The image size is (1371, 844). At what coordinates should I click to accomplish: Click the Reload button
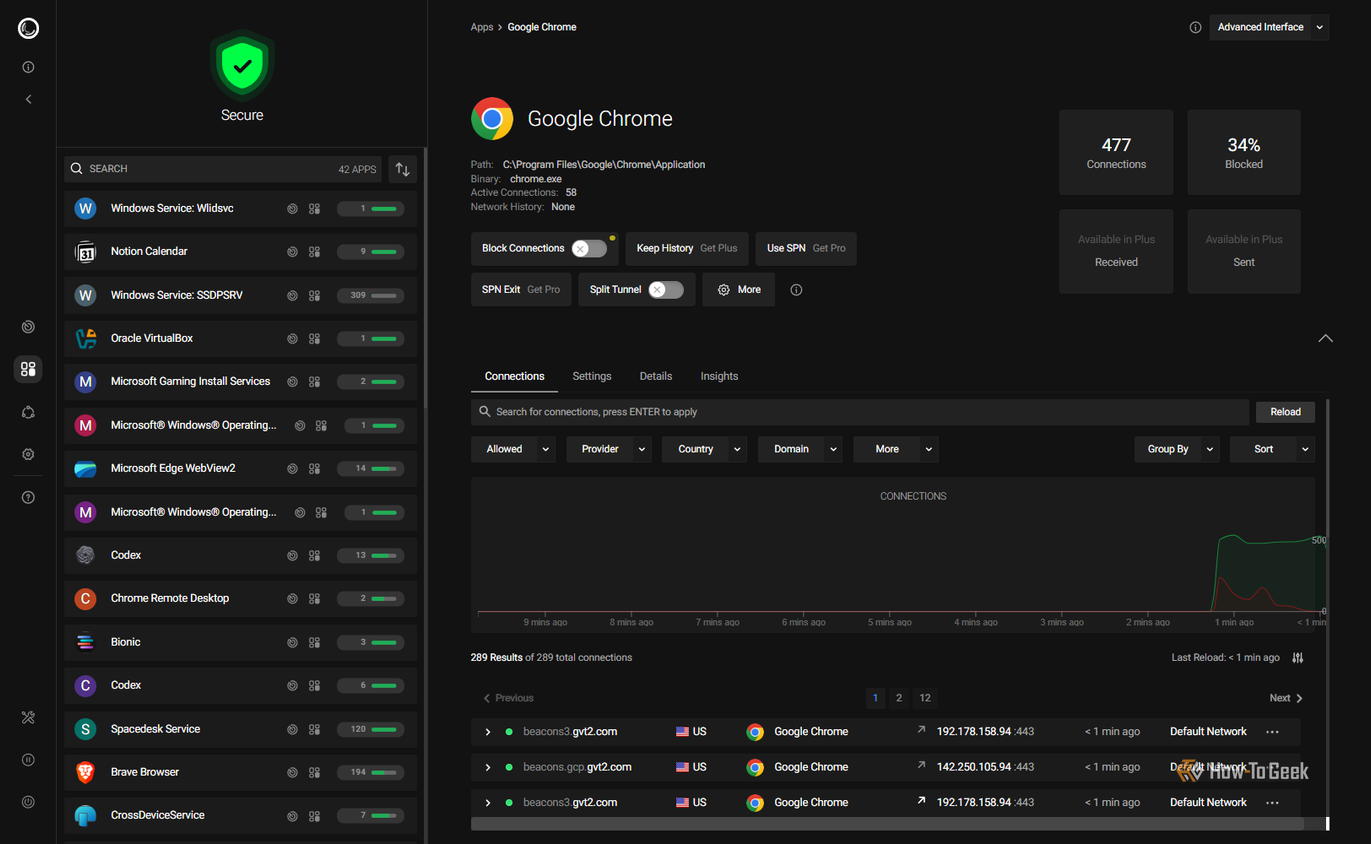(1286, 412)
